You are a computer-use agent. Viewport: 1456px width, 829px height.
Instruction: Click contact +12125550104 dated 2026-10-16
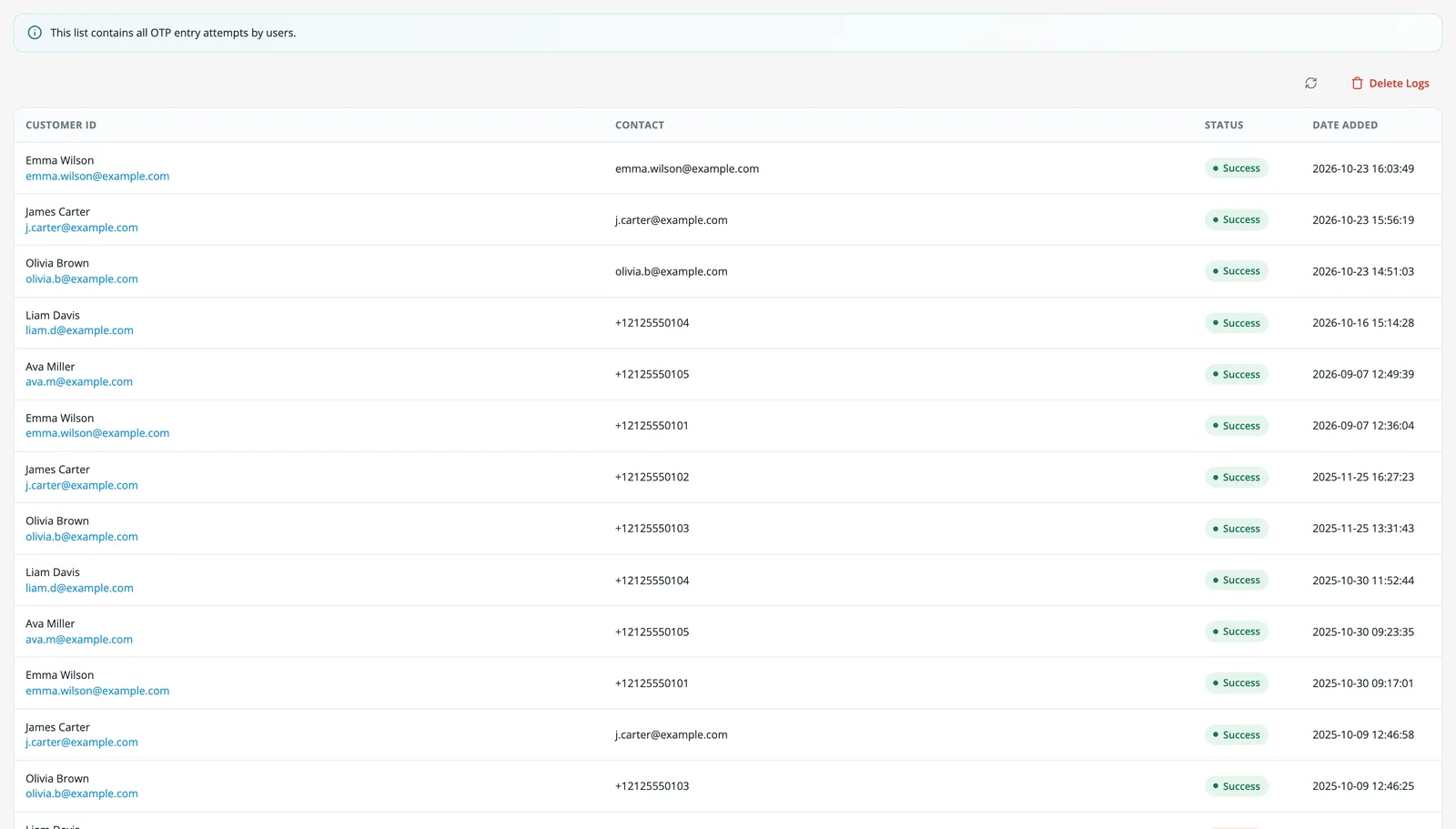click(x=652, y=323)
